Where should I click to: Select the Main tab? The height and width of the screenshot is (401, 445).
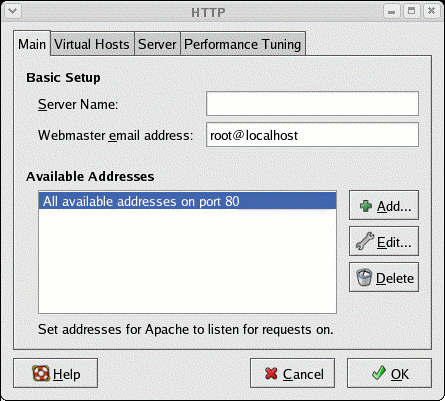click(32, 43)
